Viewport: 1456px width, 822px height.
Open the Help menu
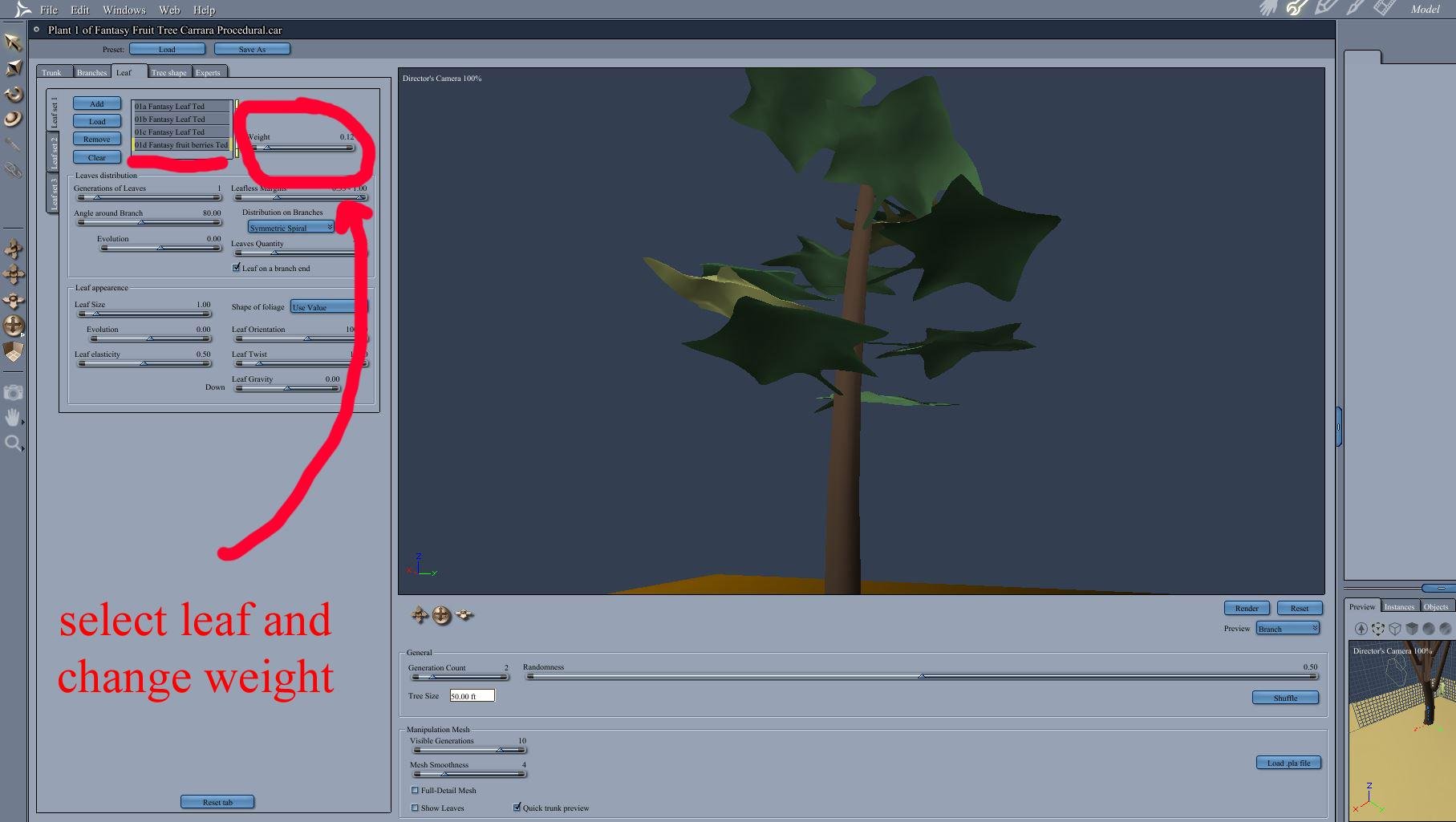tap(204, 10)
